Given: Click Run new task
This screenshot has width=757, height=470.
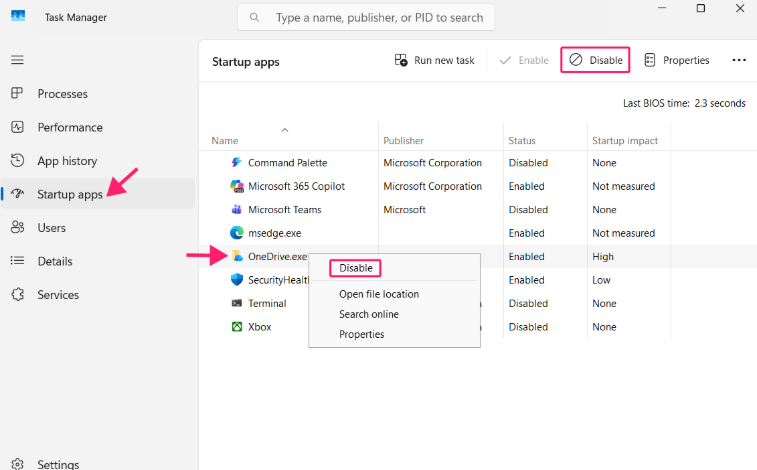Looking at the screenshot, I should point(435,60).
